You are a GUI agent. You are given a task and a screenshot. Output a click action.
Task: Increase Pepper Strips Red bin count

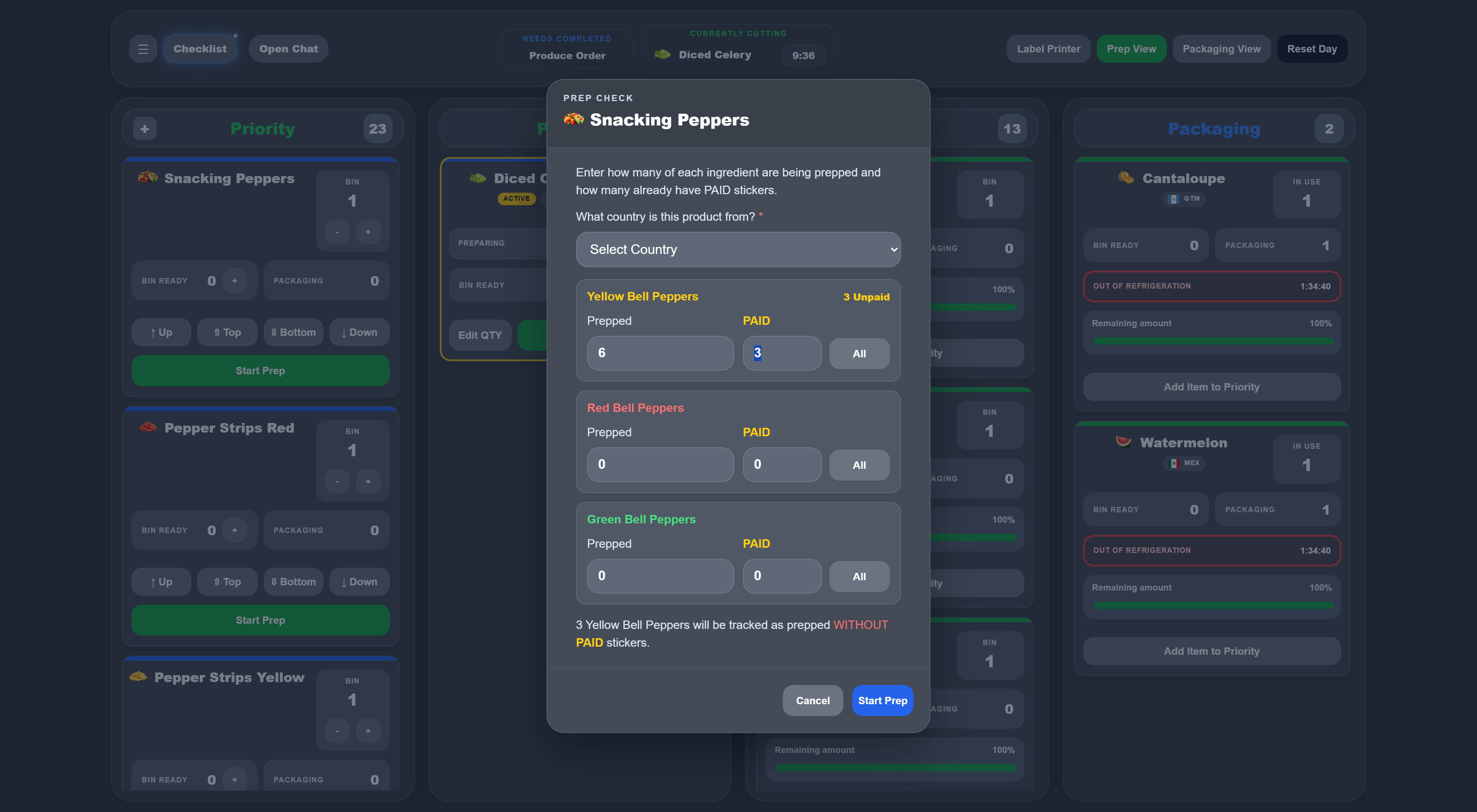pyautogui.click(x=368, y=481)
